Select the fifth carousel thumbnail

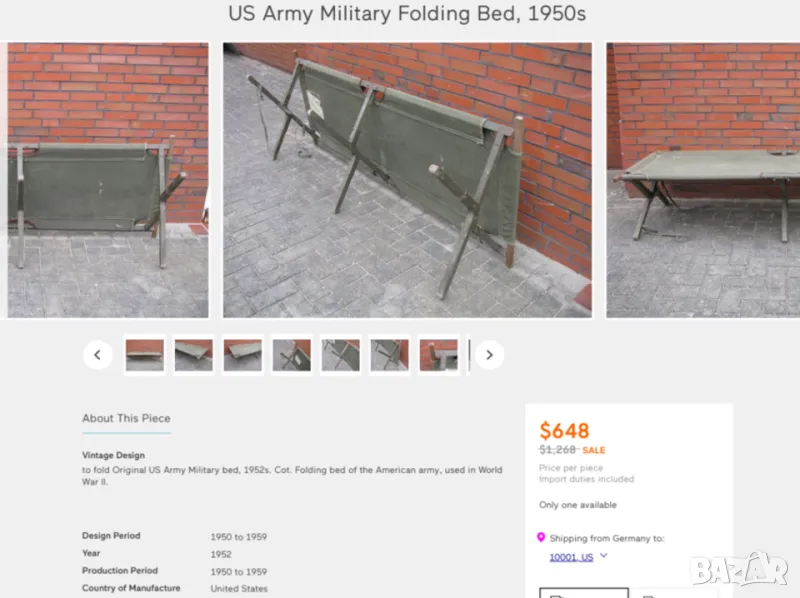click(341, 355)
